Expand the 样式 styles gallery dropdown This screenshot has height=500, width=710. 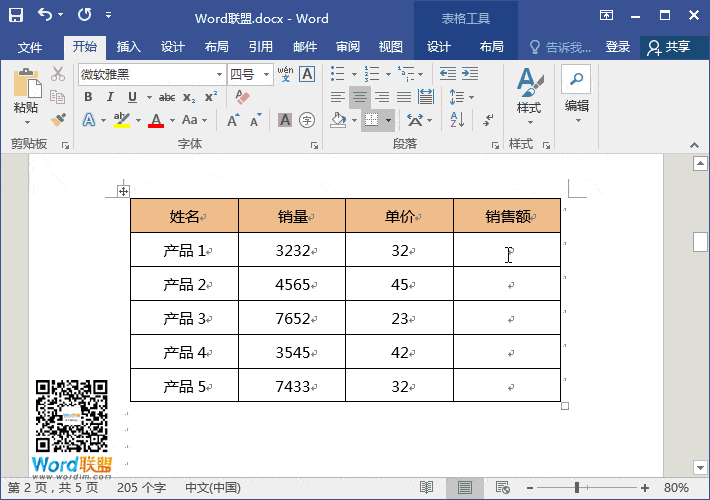coord(530,123)
